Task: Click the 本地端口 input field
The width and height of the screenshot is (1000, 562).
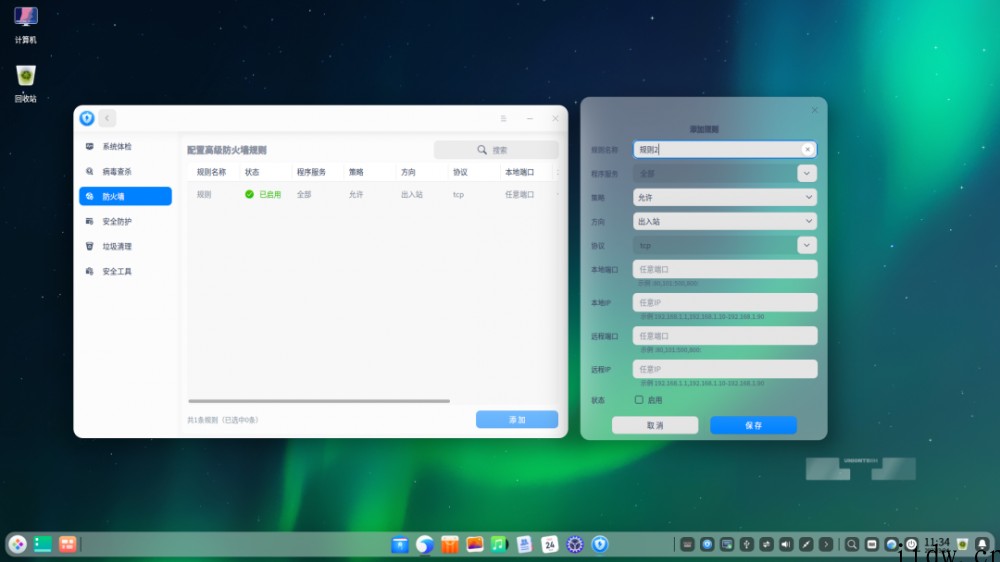Action: 724,269
